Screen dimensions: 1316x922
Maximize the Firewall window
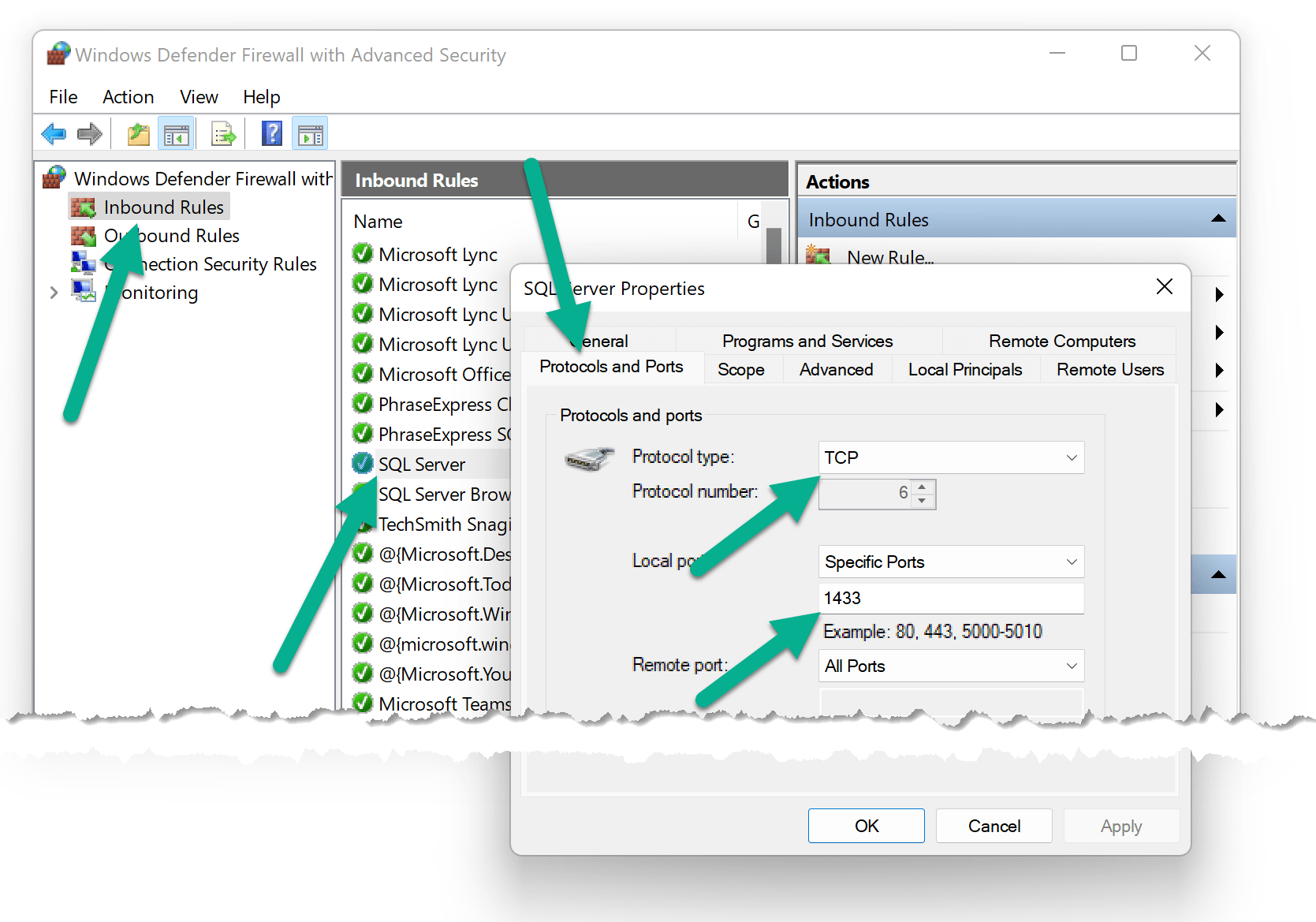tap(1128, 53)
